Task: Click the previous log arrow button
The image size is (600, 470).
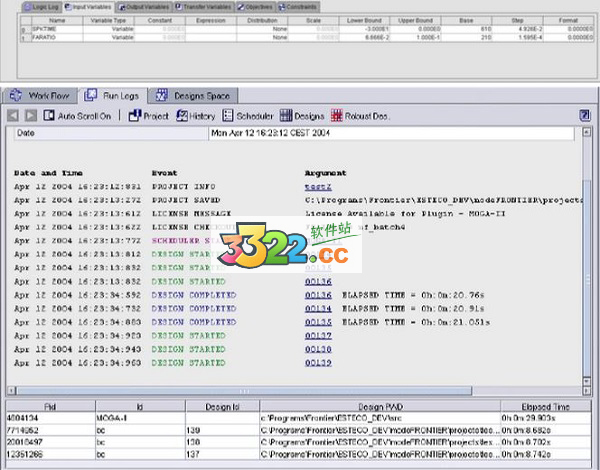Action: pyautogui.click(x=15, y=116)
